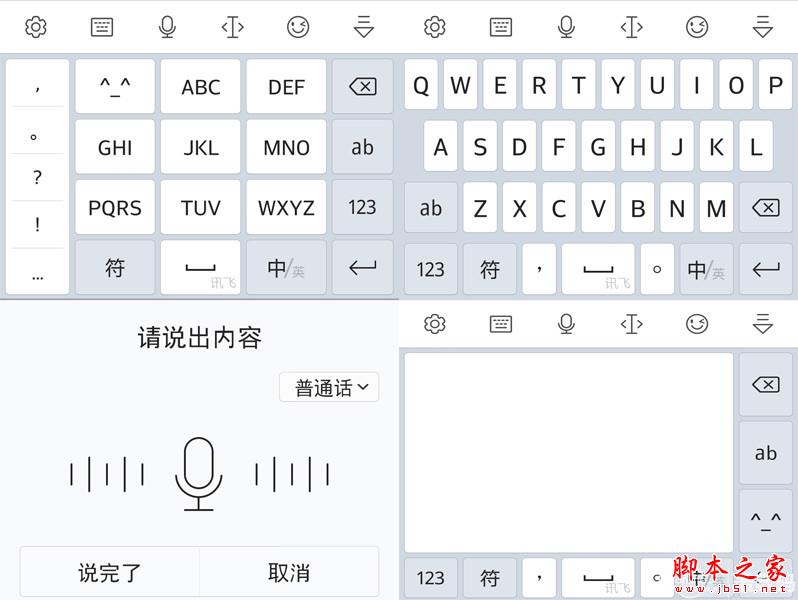Open the 普通话 language dropdown
This screenshot has width=798, height=600.
coord(329,388)
